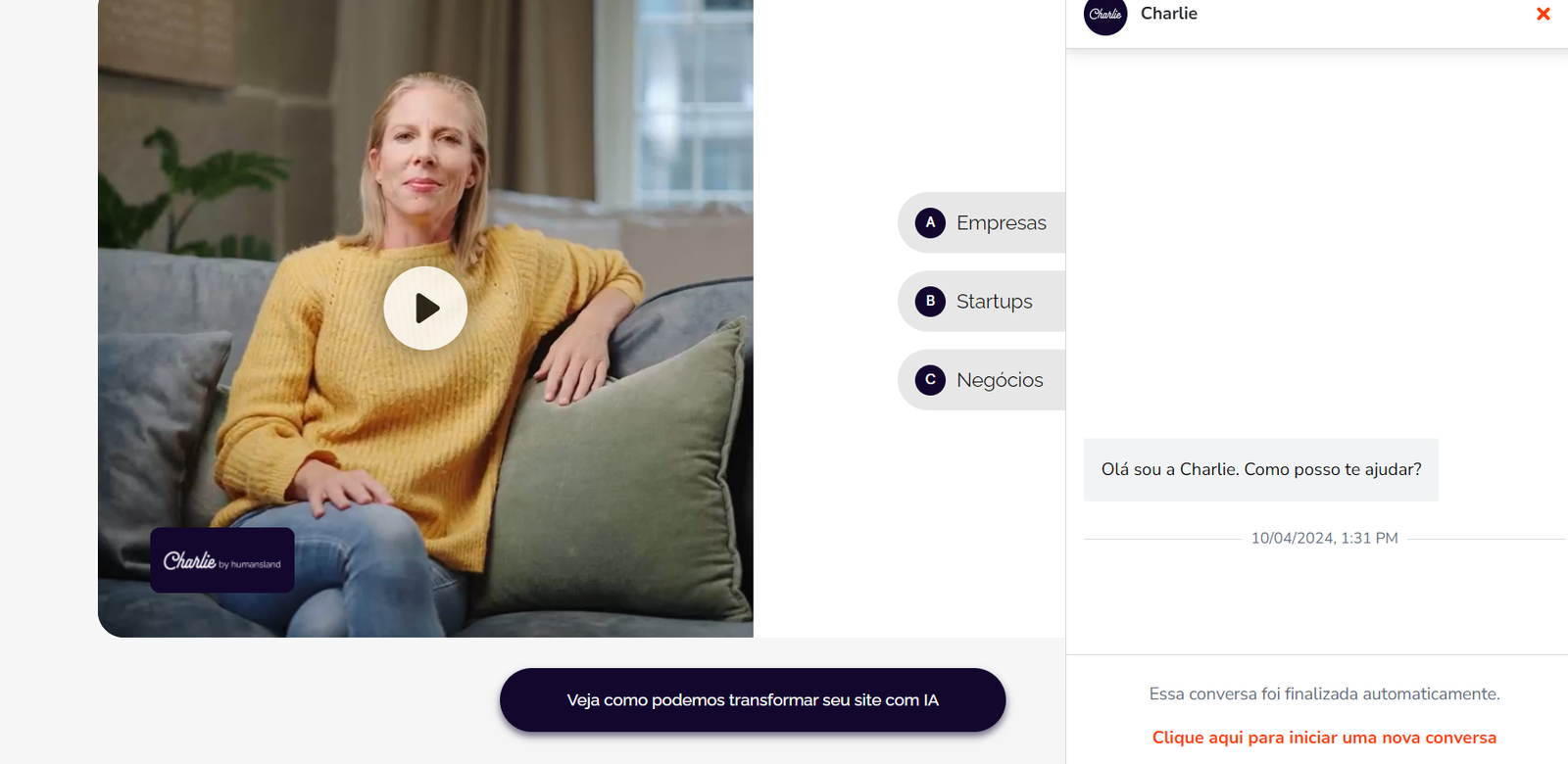
Task: Click the 10/04/2024, 1:31 PM timestamp
Action: tap(1325, 538)
